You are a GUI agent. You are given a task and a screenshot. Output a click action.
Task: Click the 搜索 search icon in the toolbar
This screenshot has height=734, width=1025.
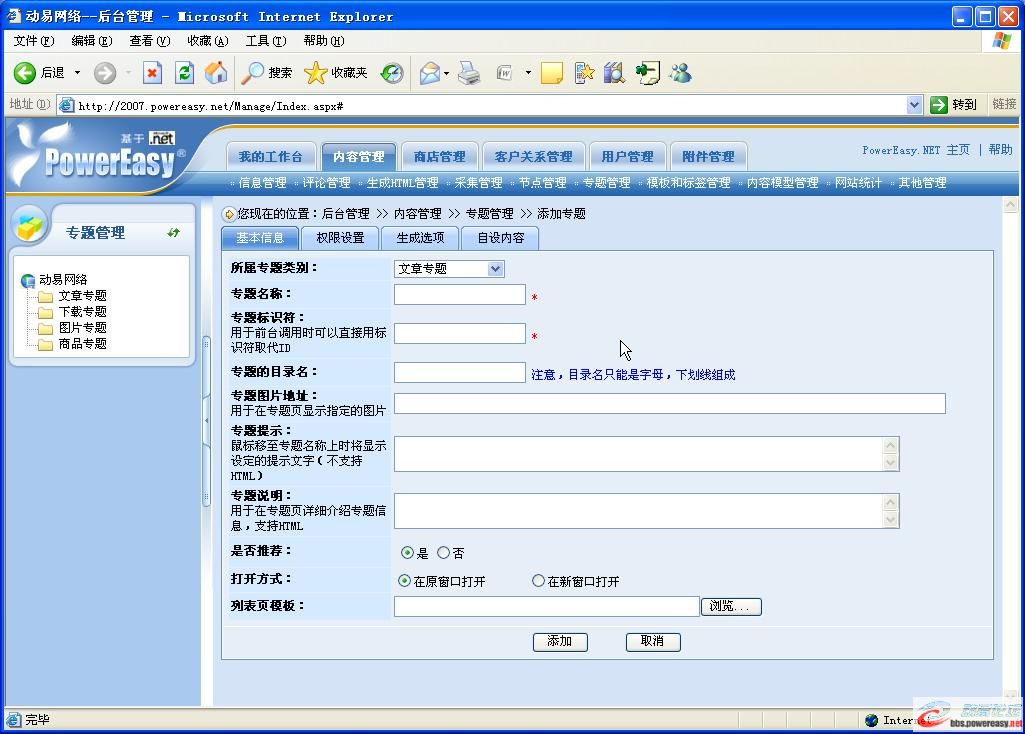[x=253, y=72]
